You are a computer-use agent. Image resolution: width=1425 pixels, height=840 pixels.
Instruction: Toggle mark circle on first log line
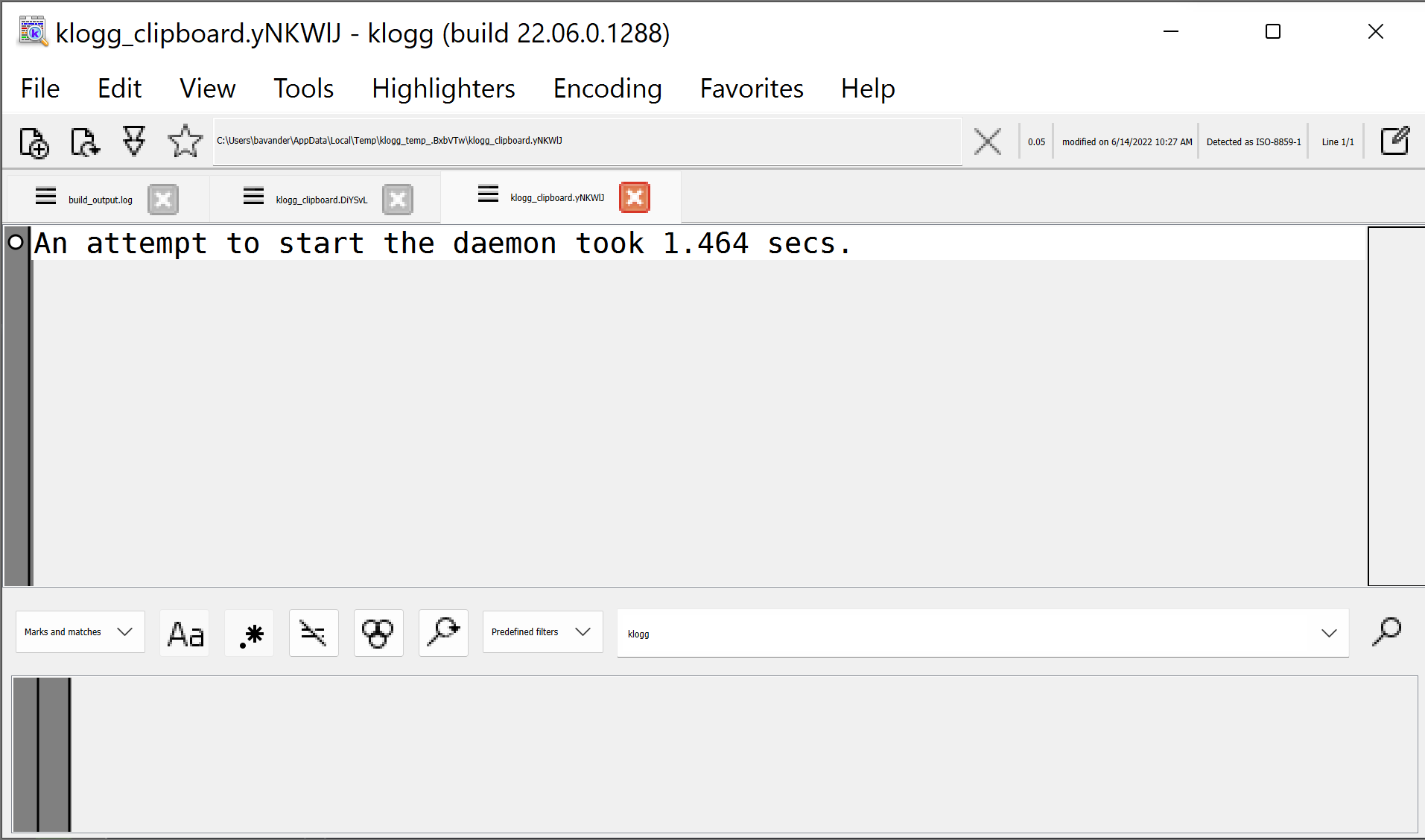tap(16, 242)
